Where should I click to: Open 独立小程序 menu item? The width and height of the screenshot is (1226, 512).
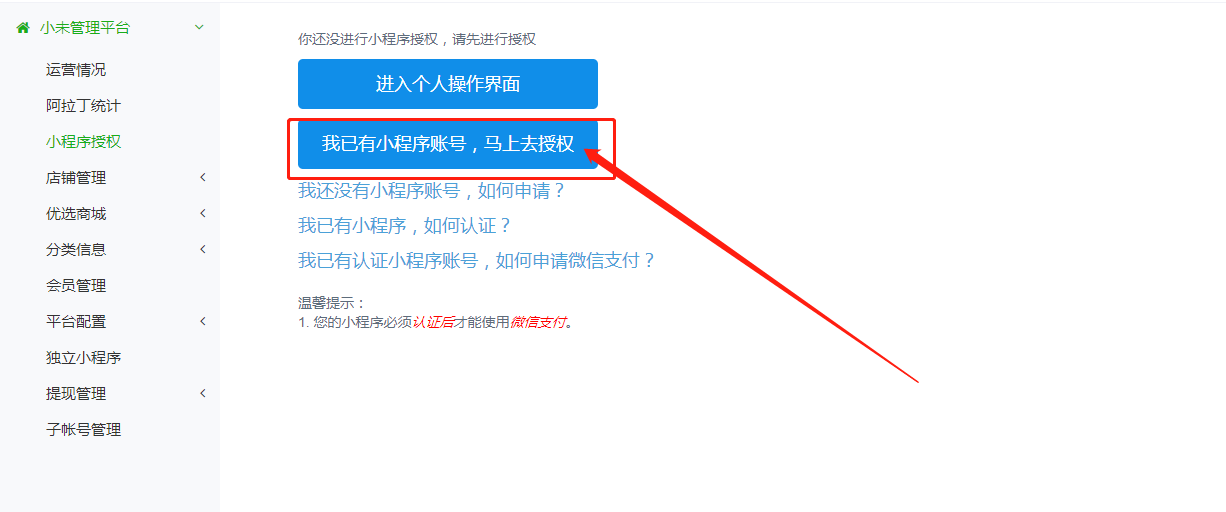pos(83,358)
